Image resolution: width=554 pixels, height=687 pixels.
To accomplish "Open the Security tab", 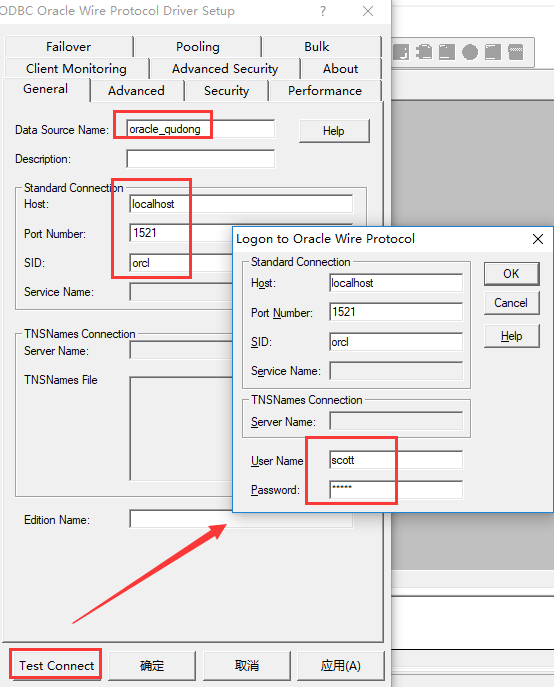I will point(226,91).
